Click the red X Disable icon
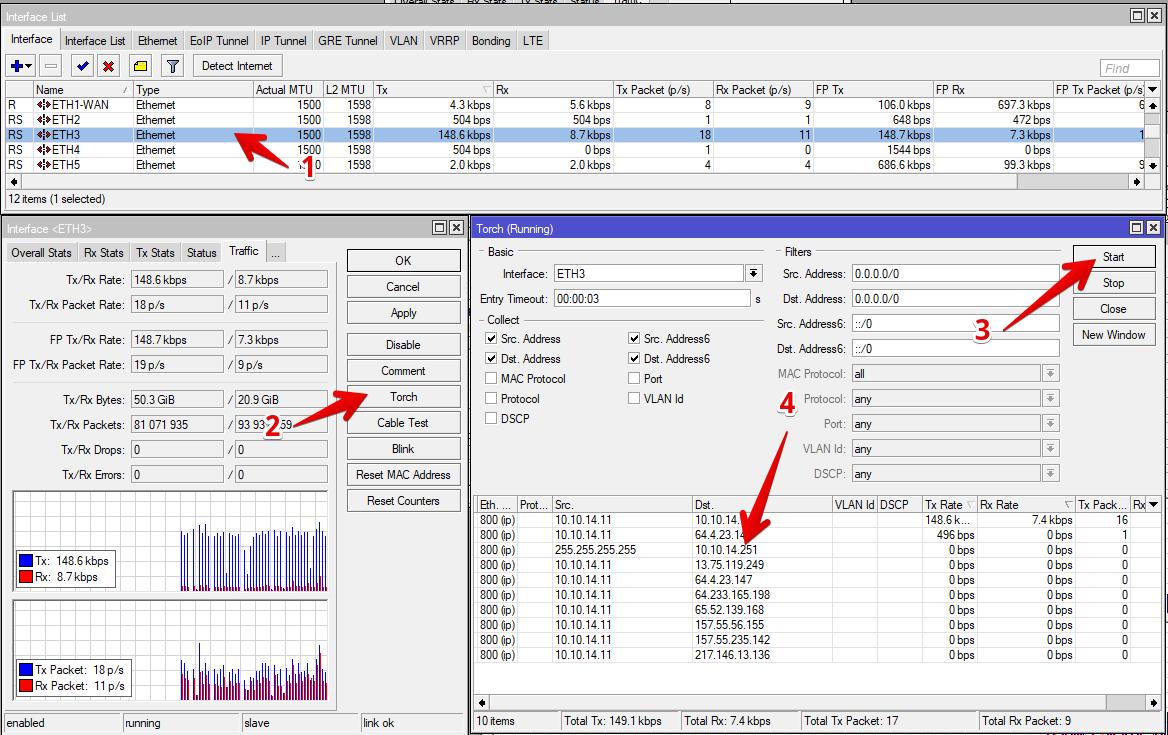Viewport: 1168px width, 735px height. (x=108, y=66)
